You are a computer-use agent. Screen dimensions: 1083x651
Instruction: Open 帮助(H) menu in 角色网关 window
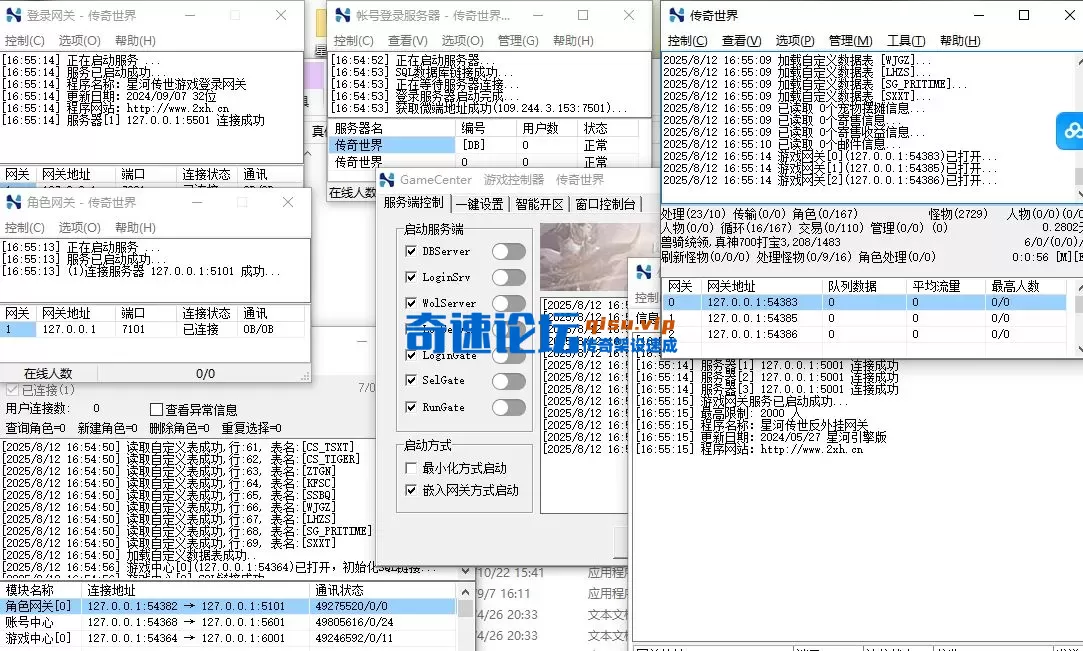coord(135,228)
